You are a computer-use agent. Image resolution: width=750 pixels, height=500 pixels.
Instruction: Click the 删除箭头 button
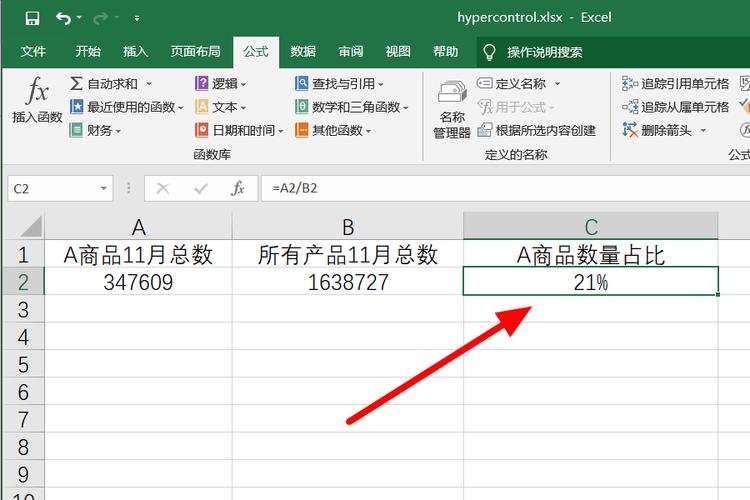[657, 130]
